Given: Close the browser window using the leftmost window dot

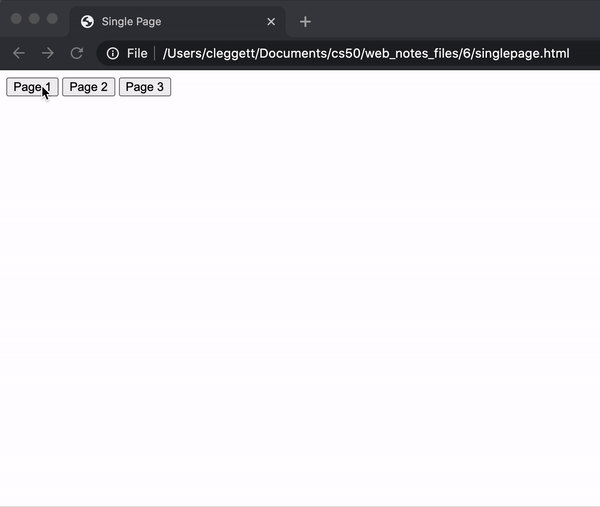Looking at the screenshot, I should click(16, 19).
